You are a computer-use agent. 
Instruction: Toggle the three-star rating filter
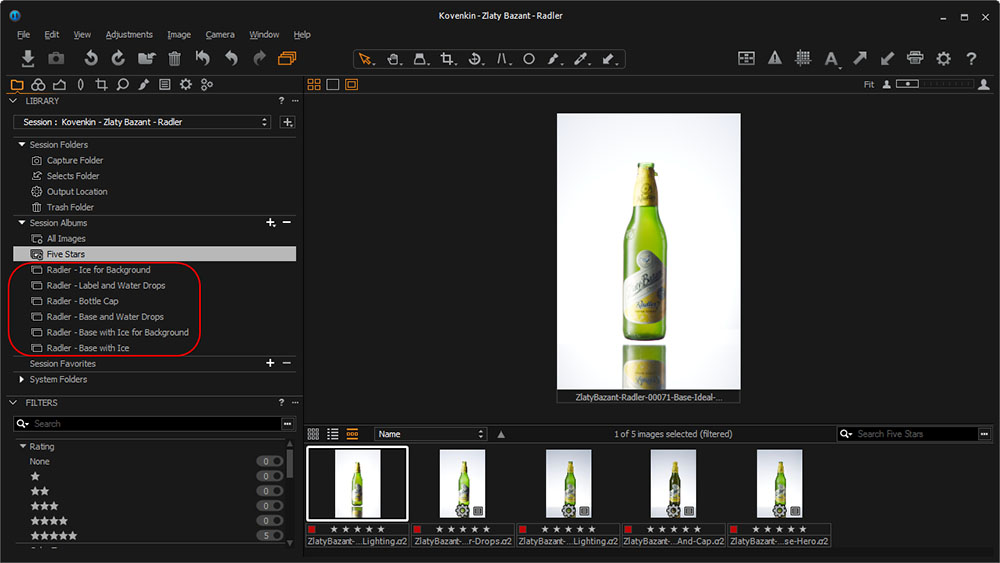point(270,506)
